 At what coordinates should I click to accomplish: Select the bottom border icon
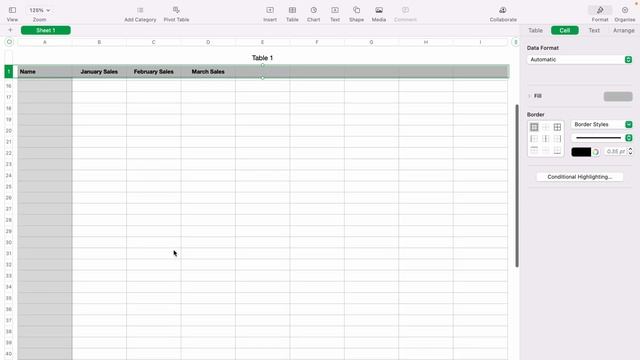point(557,150)
